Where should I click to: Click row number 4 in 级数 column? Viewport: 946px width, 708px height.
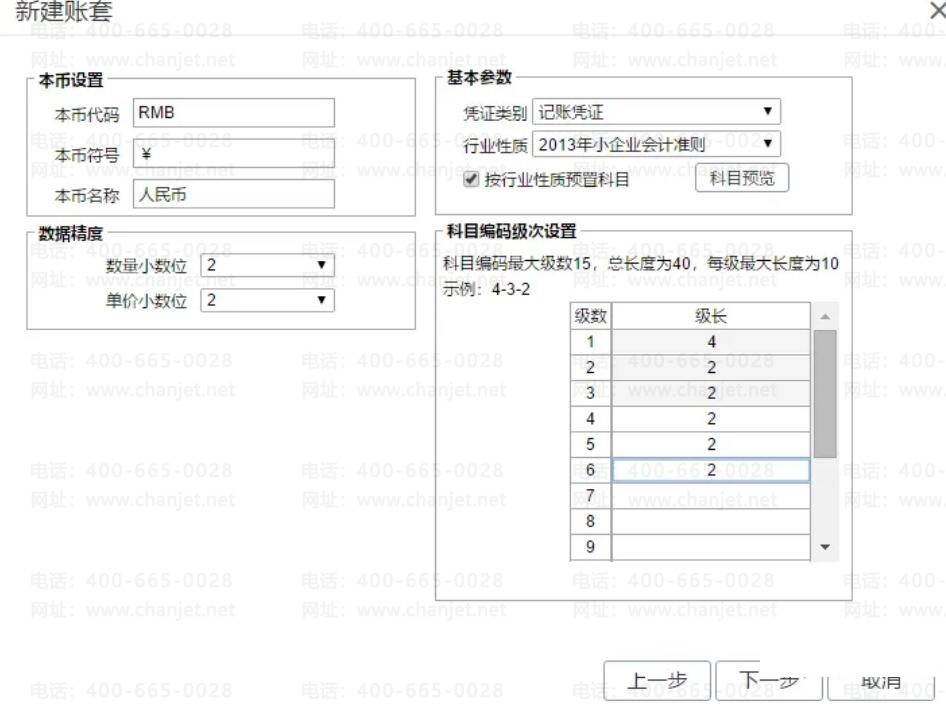(591, 419)
